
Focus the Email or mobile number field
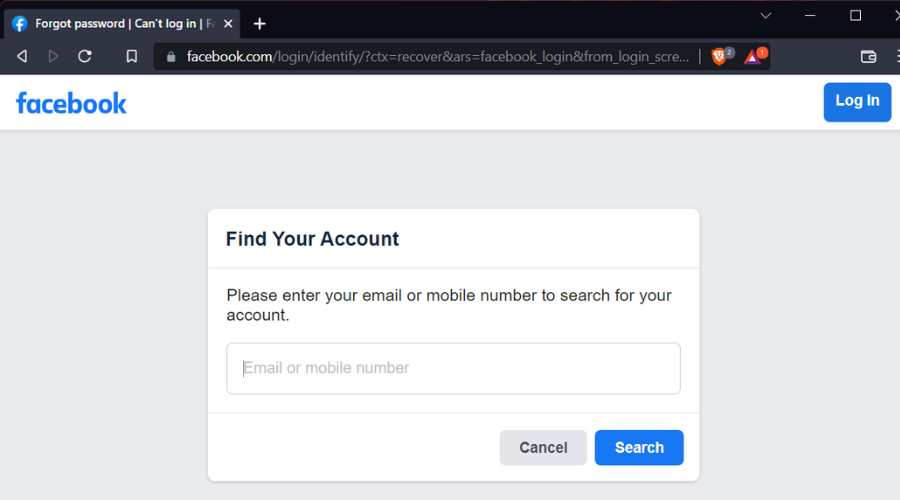coord(453,369)
